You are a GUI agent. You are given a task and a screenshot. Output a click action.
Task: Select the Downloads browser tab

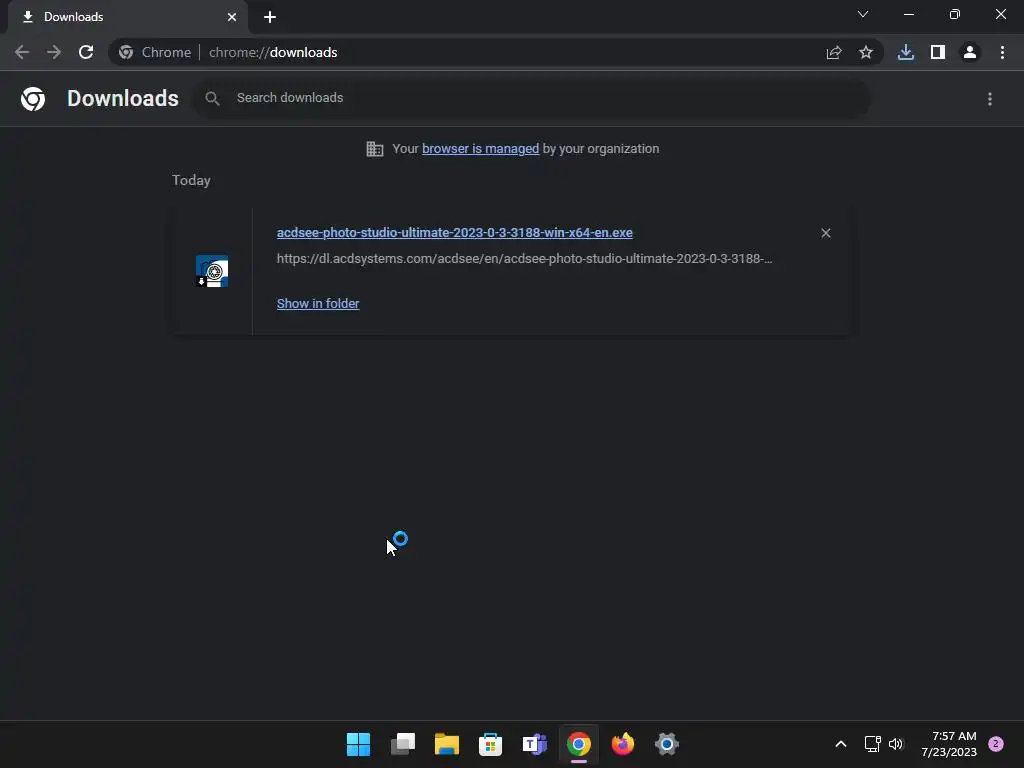(x=128, y=17)
